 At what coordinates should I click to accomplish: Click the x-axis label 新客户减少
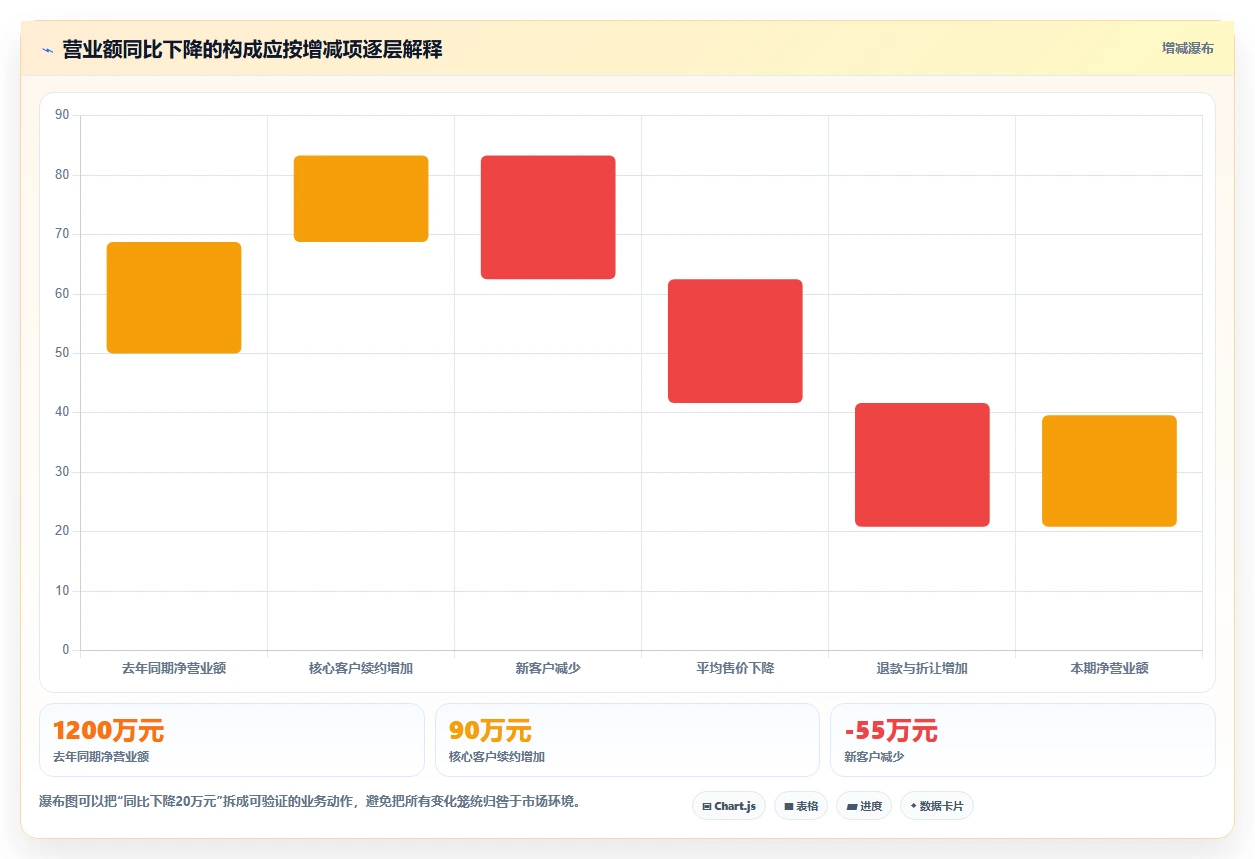pos(548,668)
